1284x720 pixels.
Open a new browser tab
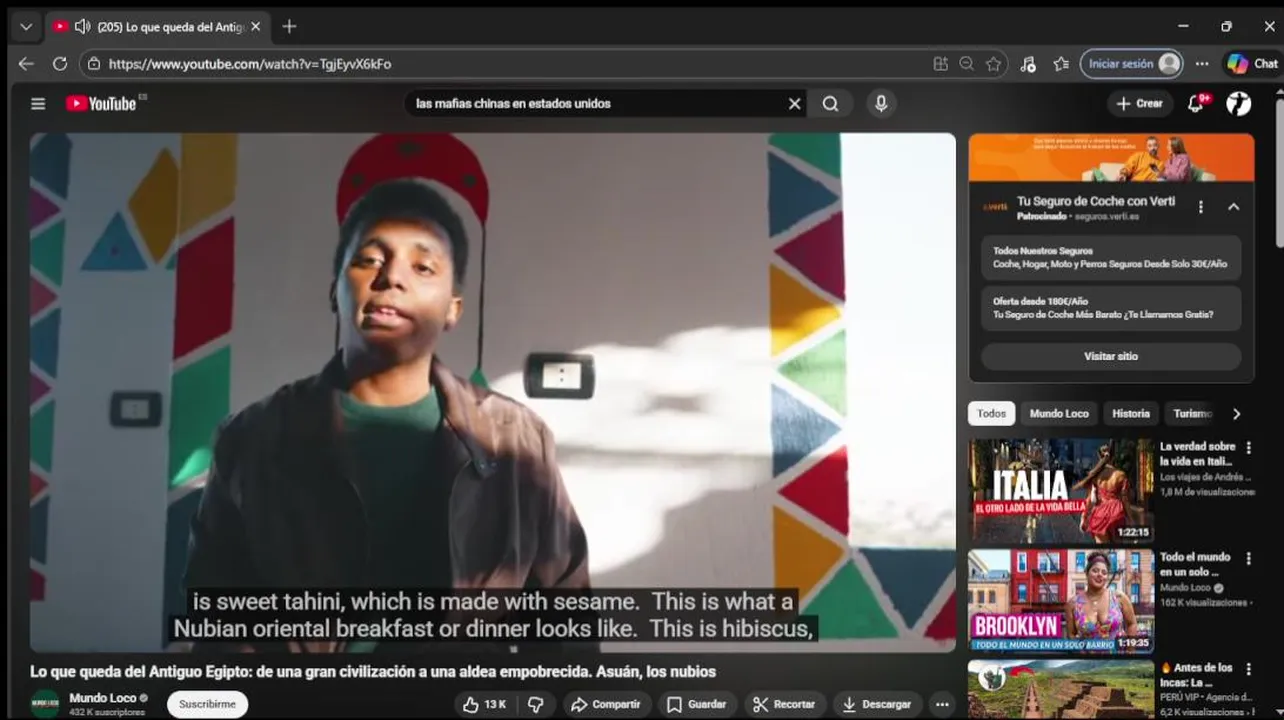click(289, 26)
